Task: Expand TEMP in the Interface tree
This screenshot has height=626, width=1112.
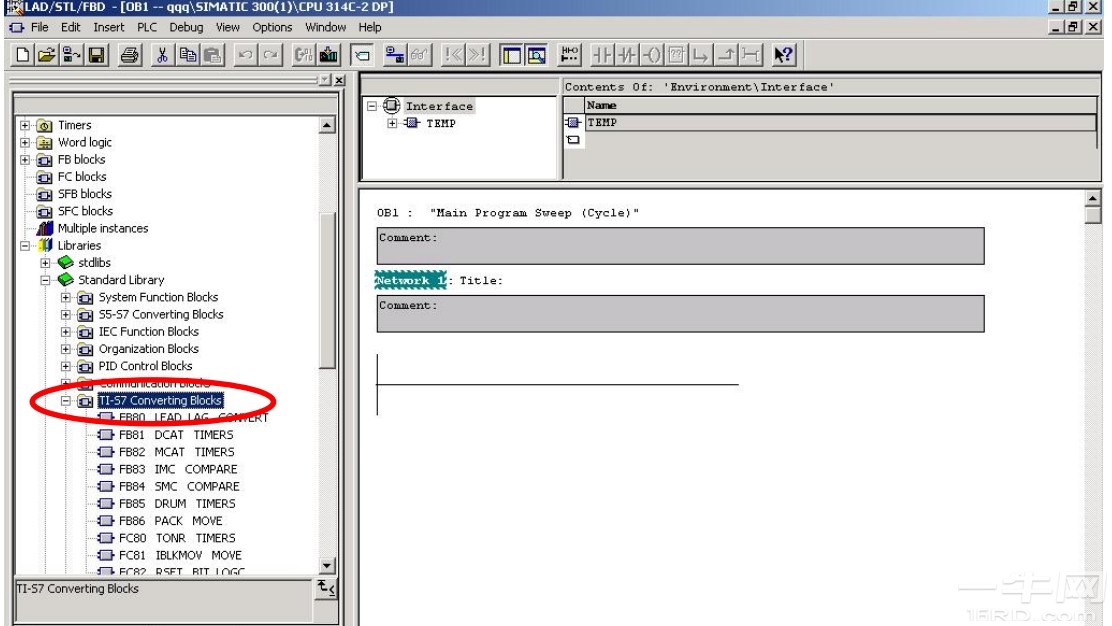Action: [393, 124]
